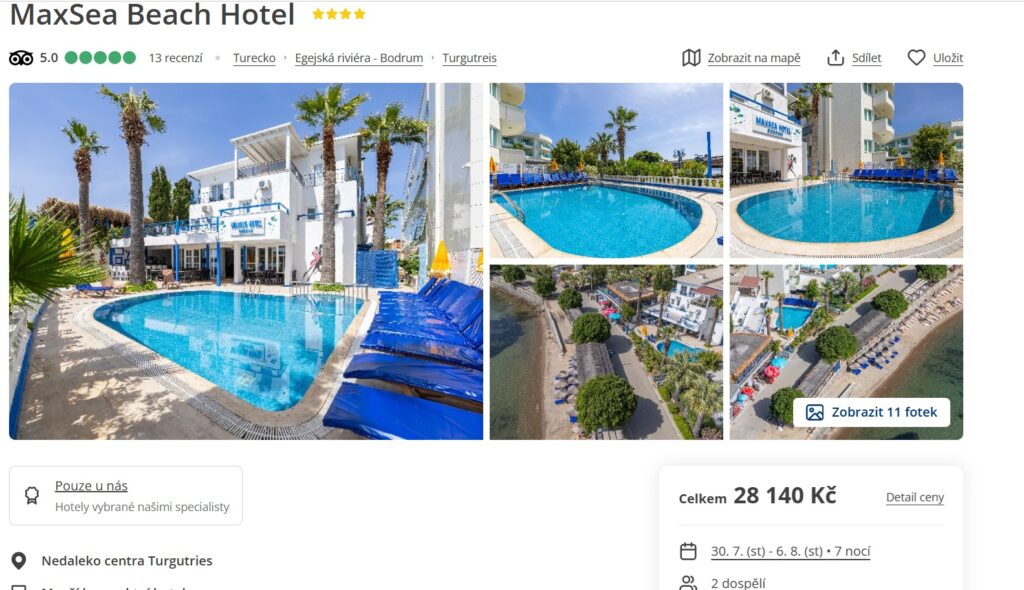Screen dimensions: 1024x590
Task: Open the Egejská riviéra - Bodrum breadcrumb
Action: pos(359,58)
